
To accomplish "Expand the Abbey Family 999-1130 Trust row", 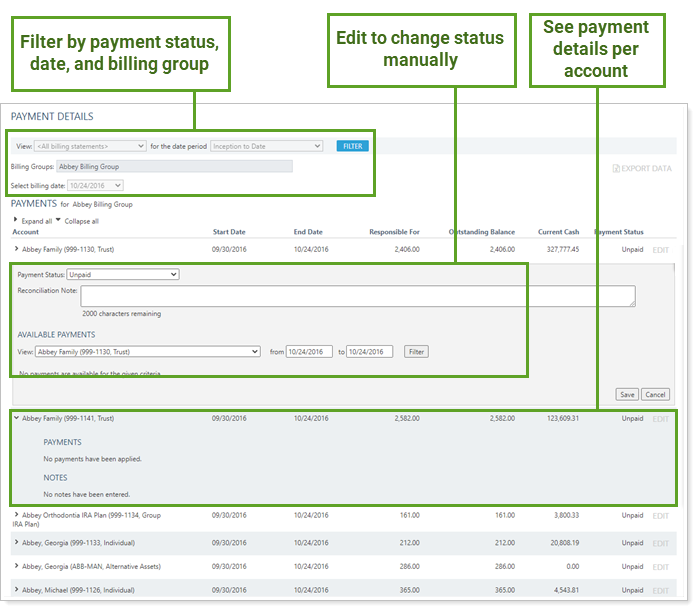I will coord(16,249).
